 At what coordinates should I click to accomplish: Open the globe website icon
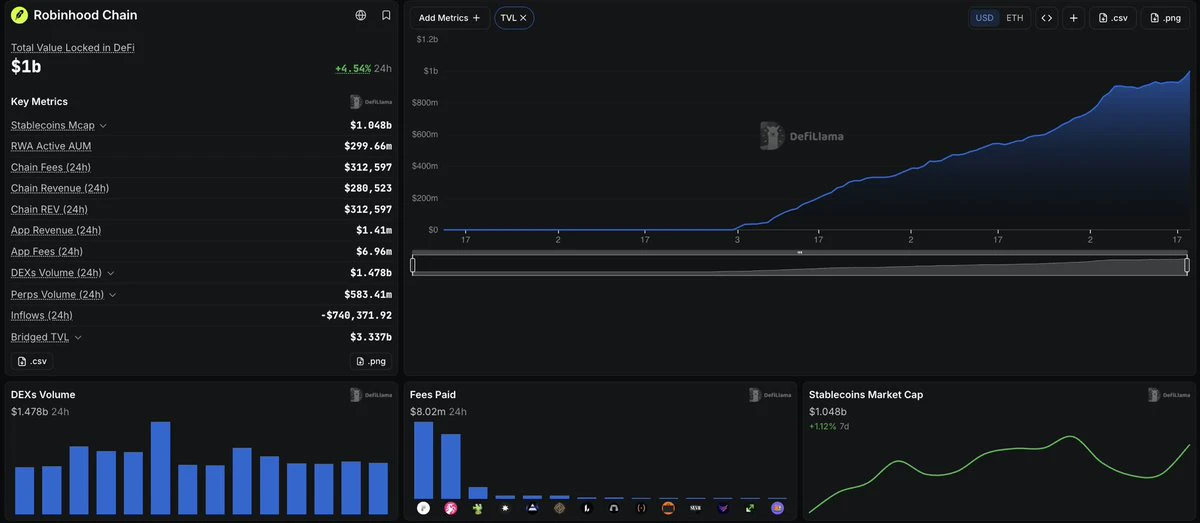(x=361, y=15)
